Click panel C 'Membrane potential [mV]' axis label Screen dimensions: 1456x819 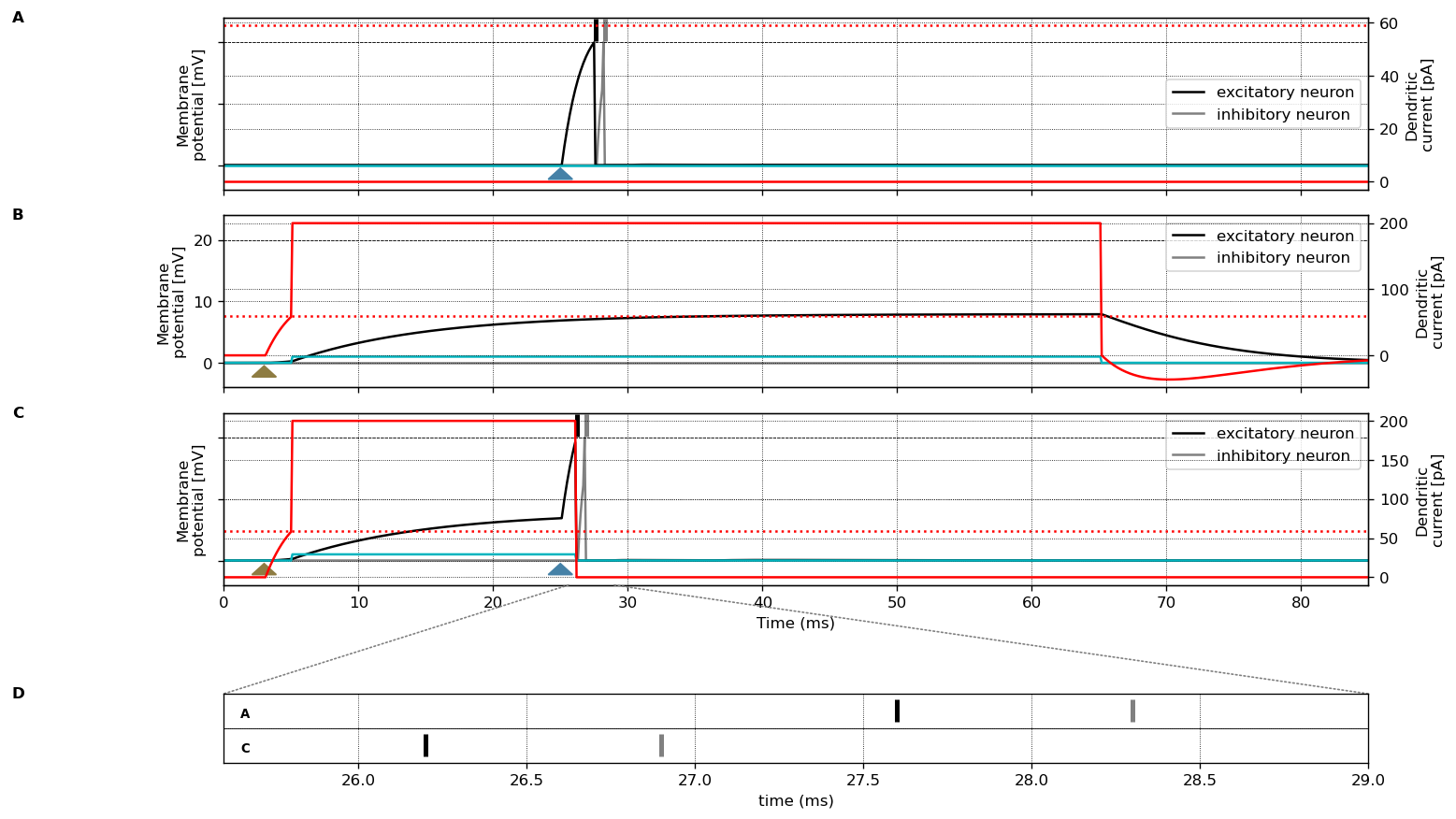pyautogui.click(x=191, y=500)
